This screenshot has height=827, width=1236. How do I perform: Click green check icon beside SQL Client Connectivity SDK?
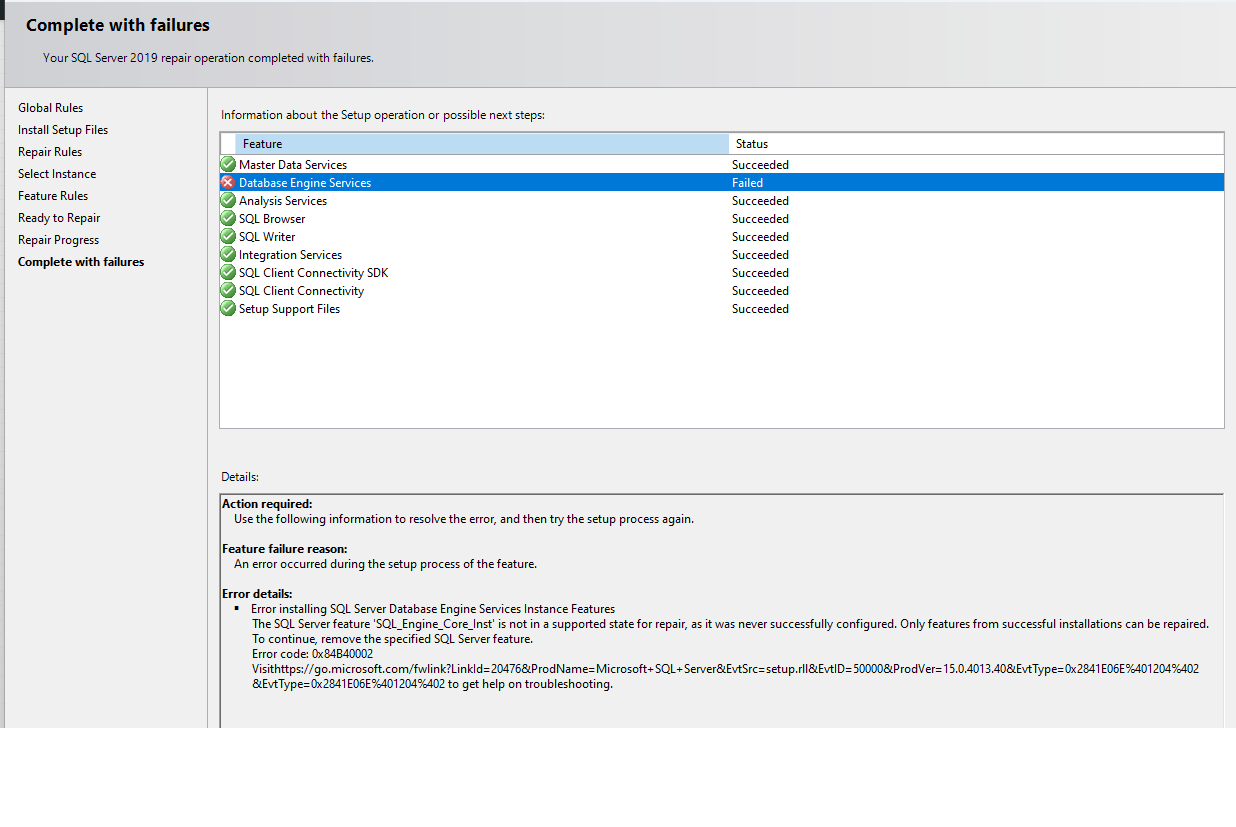coord(228,273)
